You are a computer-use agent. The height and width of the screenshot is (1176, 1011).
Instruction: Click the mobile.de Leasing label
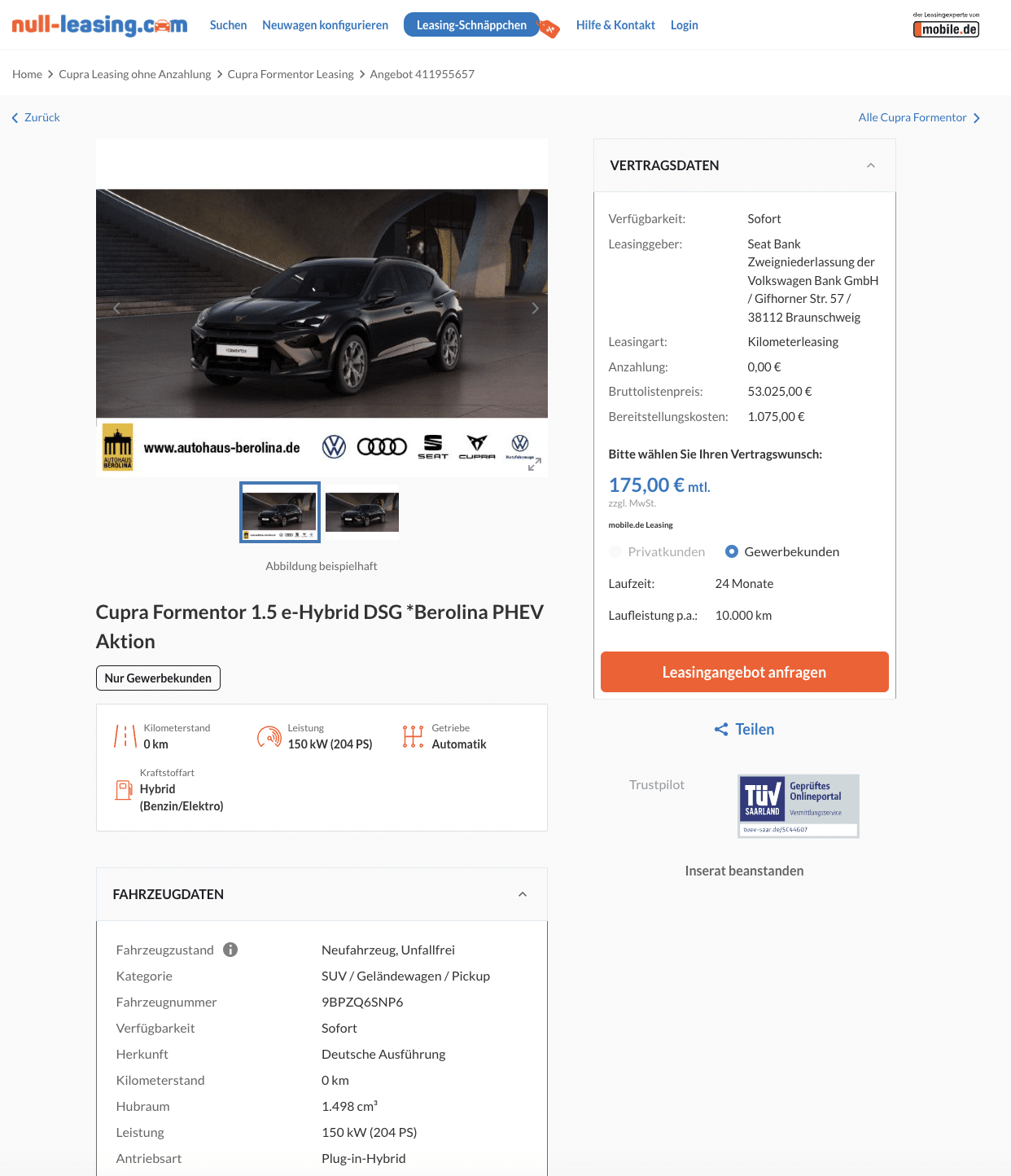(x=641, y=525)
